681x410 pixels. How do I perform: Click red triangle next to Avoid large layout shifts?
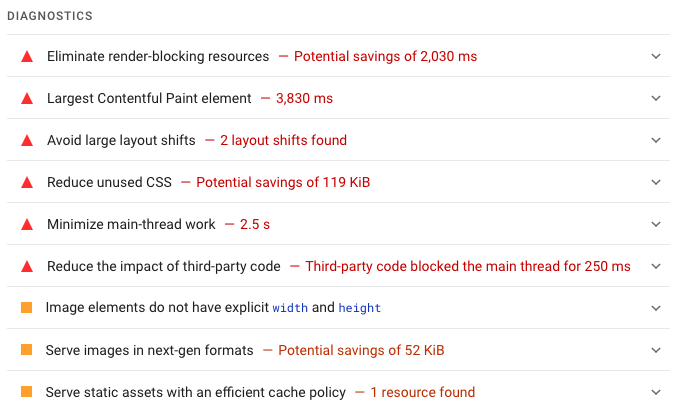(27, 140)
